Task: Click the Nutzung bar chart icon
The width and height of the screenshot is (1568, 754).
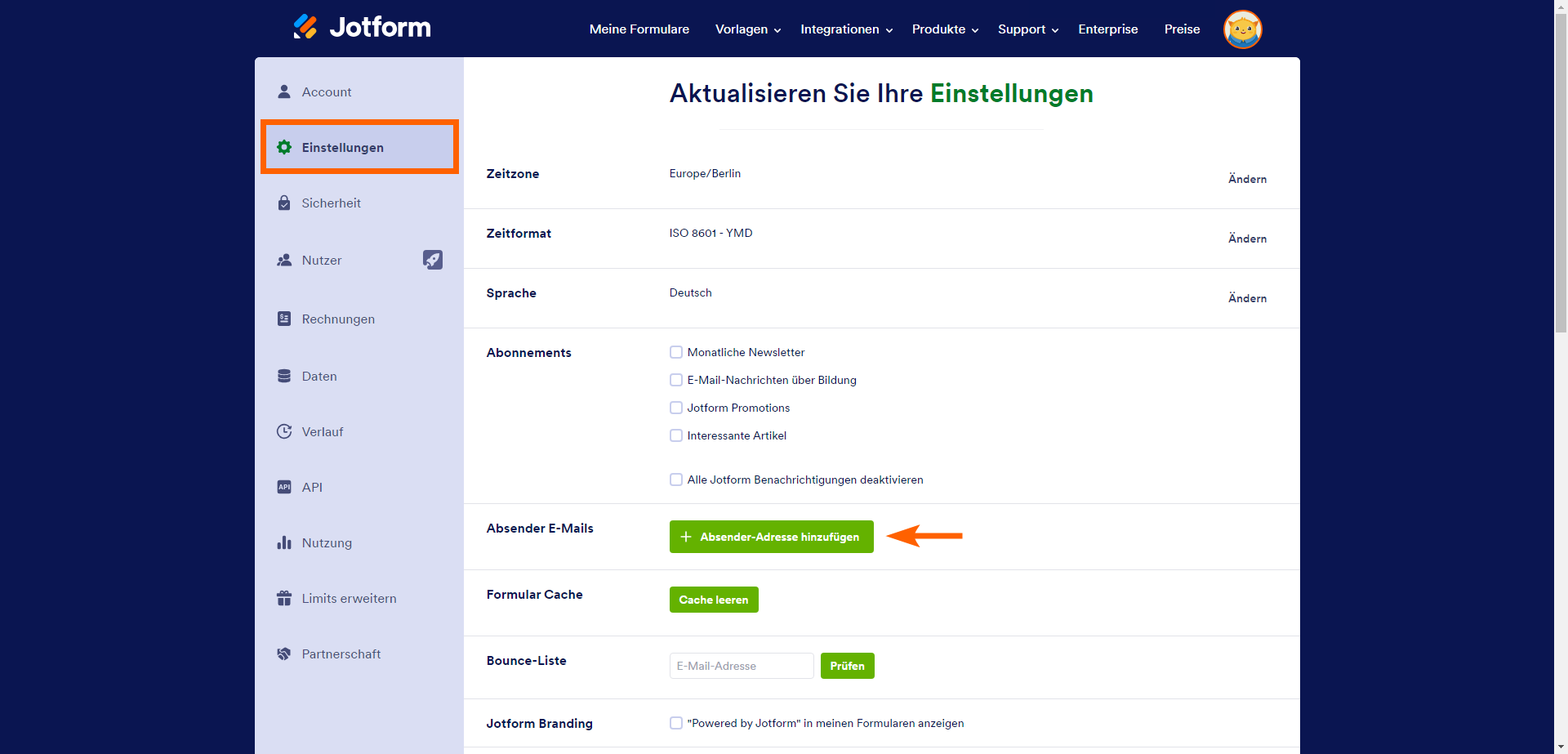Action: tap(284, 542)
